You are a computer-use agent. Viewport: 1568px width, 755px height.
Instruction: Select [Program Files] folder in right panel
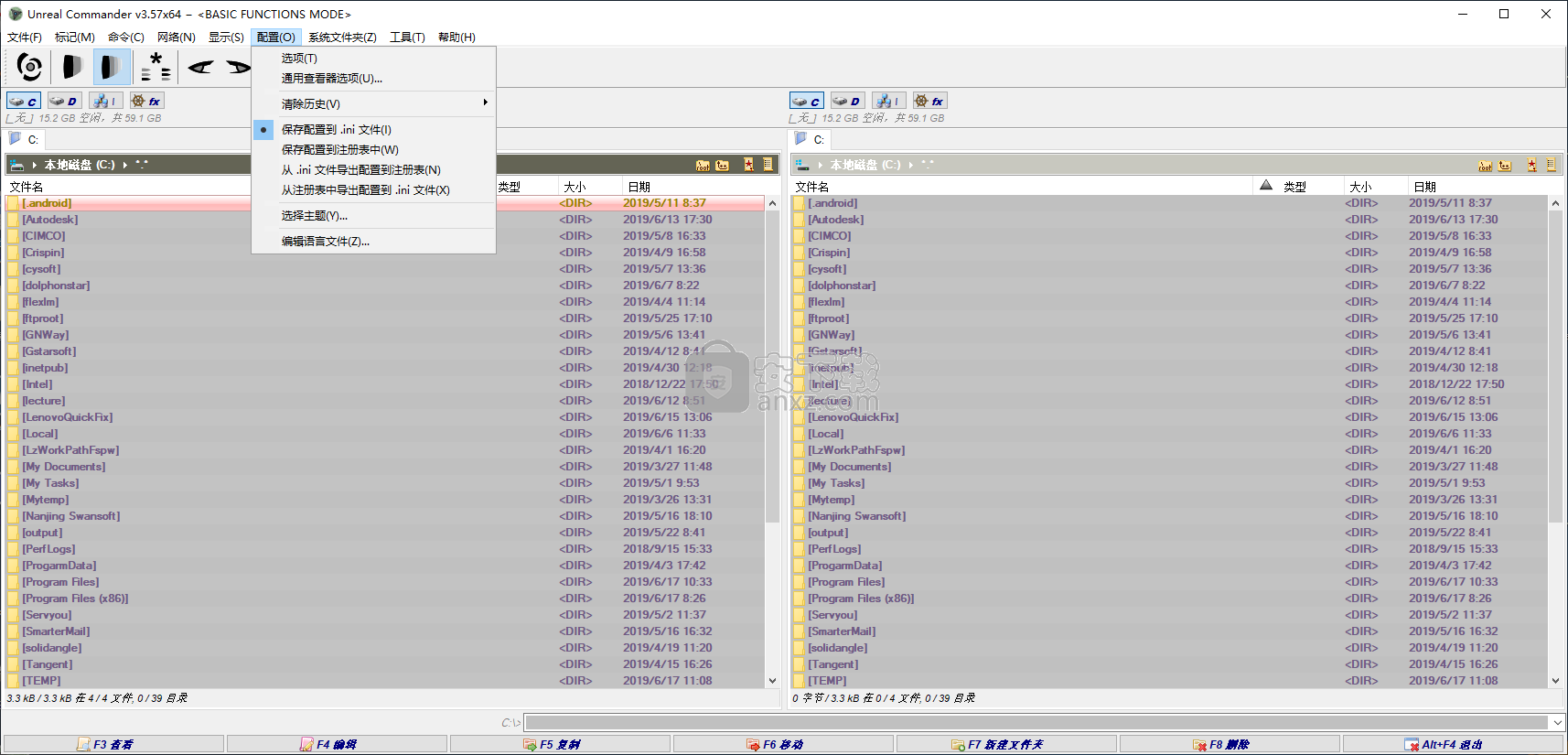[x=846, y=582]
